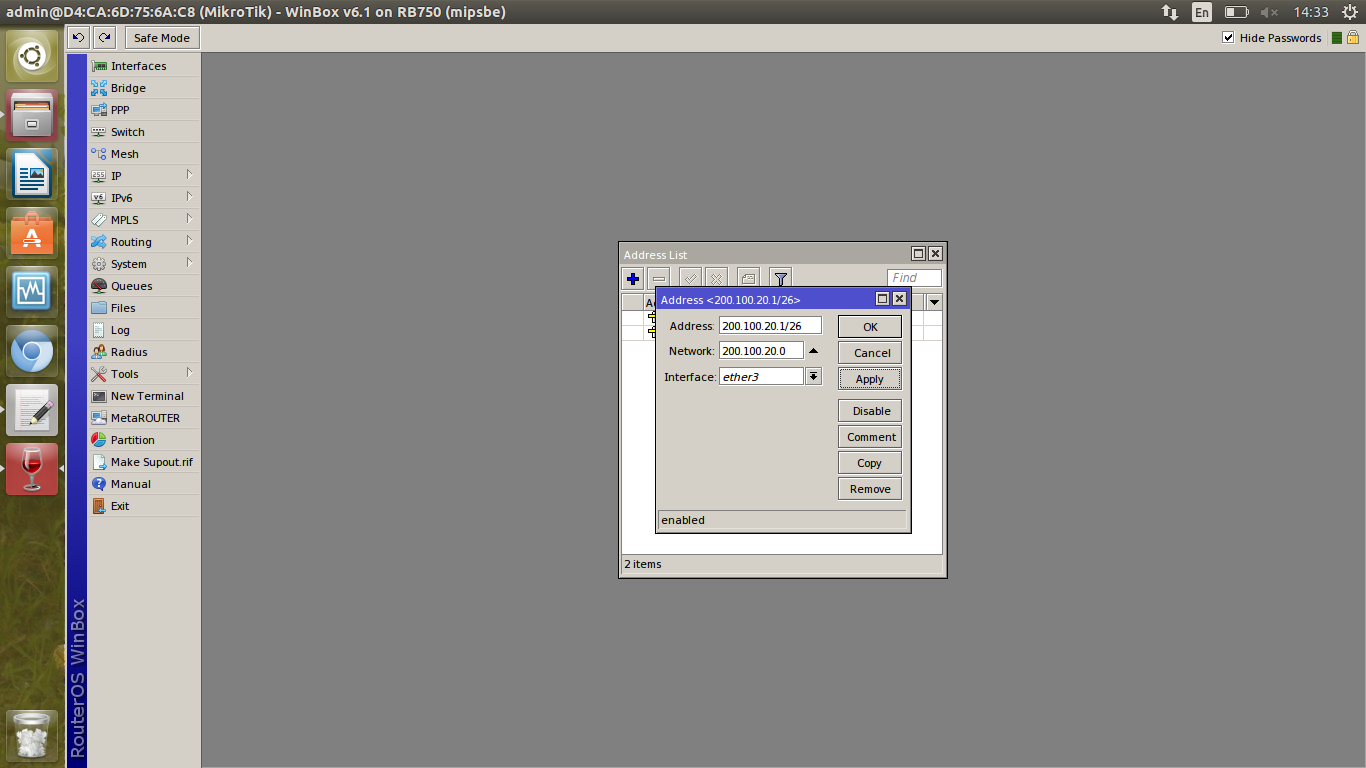Collapse the Network field with up arrow
The image size is (1366, 768).
813,351
